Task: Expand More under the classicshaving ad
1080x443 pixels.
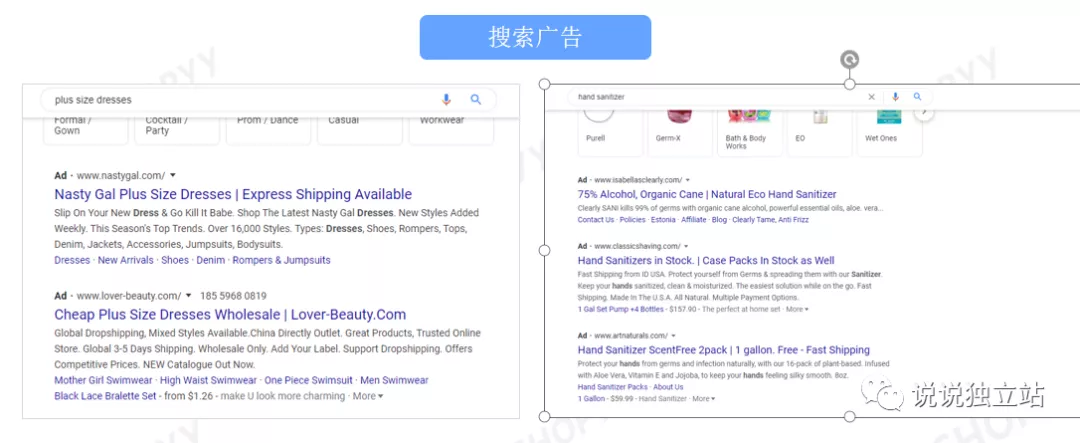Action: [797, 309]
